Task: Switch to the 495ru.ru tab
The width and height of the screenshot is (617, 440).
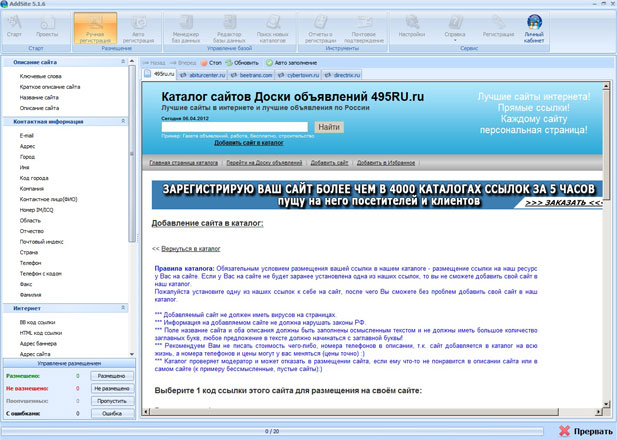Action: pyautogui.click(x=159, y=74)
